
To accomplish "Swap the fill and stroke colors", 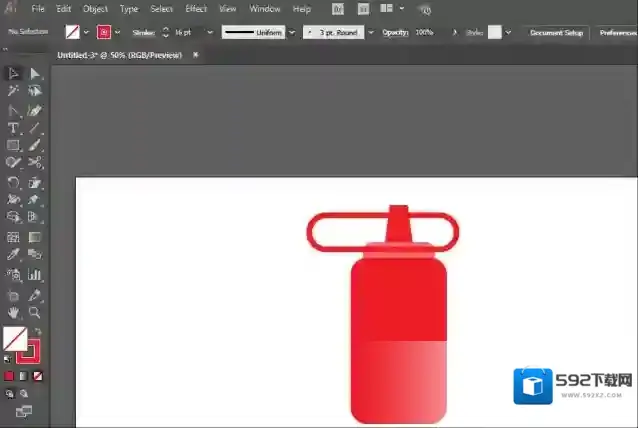I will (38, 332).
